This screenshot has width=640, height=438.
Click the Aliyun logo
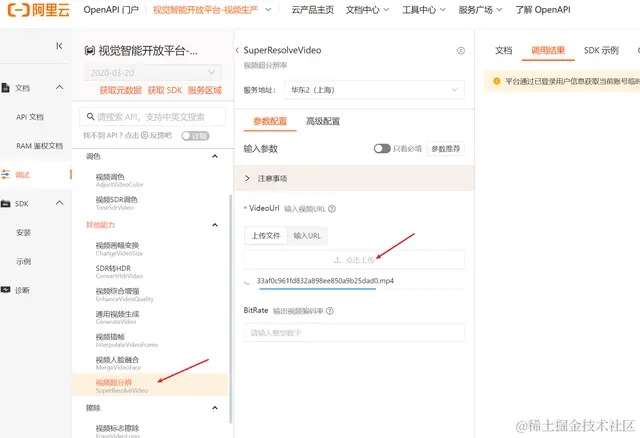(39, 10)
